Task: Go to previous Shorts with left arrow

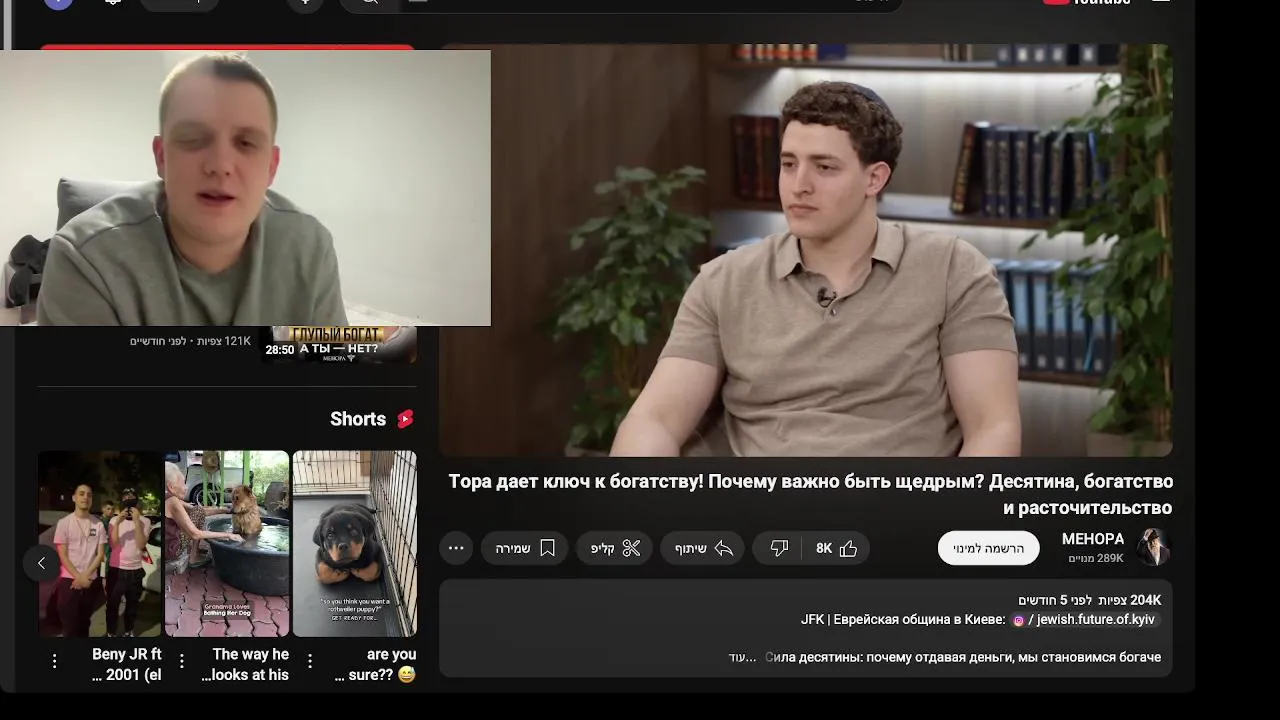Action: [41, 563]
